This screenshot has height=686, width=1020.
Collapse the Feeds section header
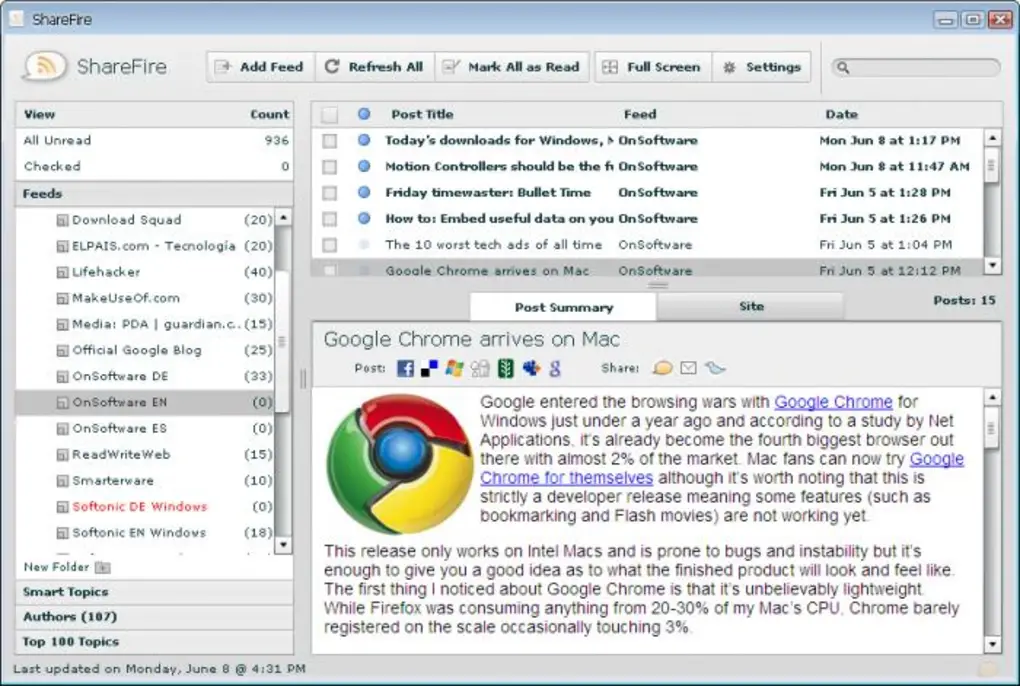point(154,194)
